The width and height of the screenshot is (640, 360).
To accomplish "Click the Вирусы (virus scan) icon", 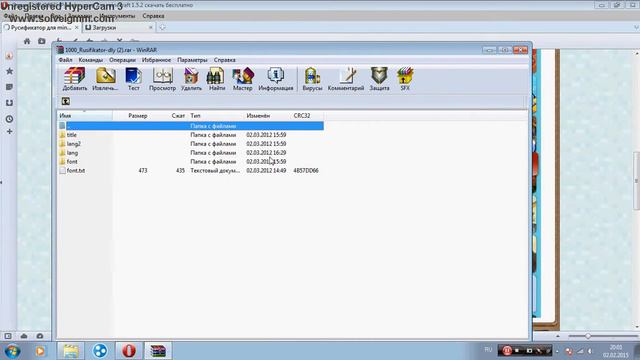I will [312, 79].
